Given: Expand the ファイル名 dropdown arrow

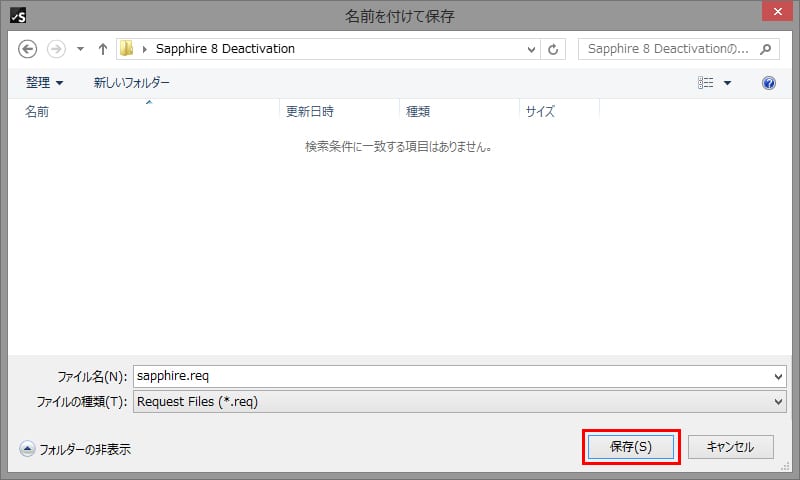Looking at the screenshot, I should (778, 376).
